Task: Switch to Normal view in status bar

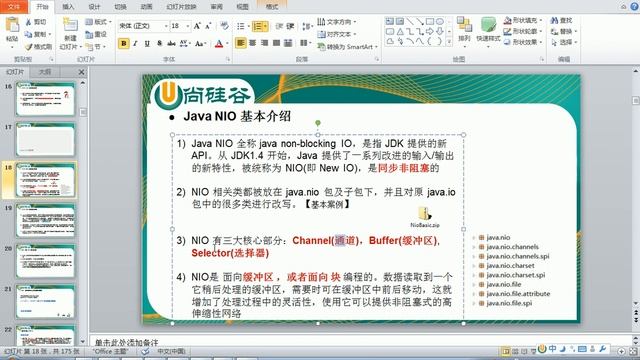Action: pos(506,351)
